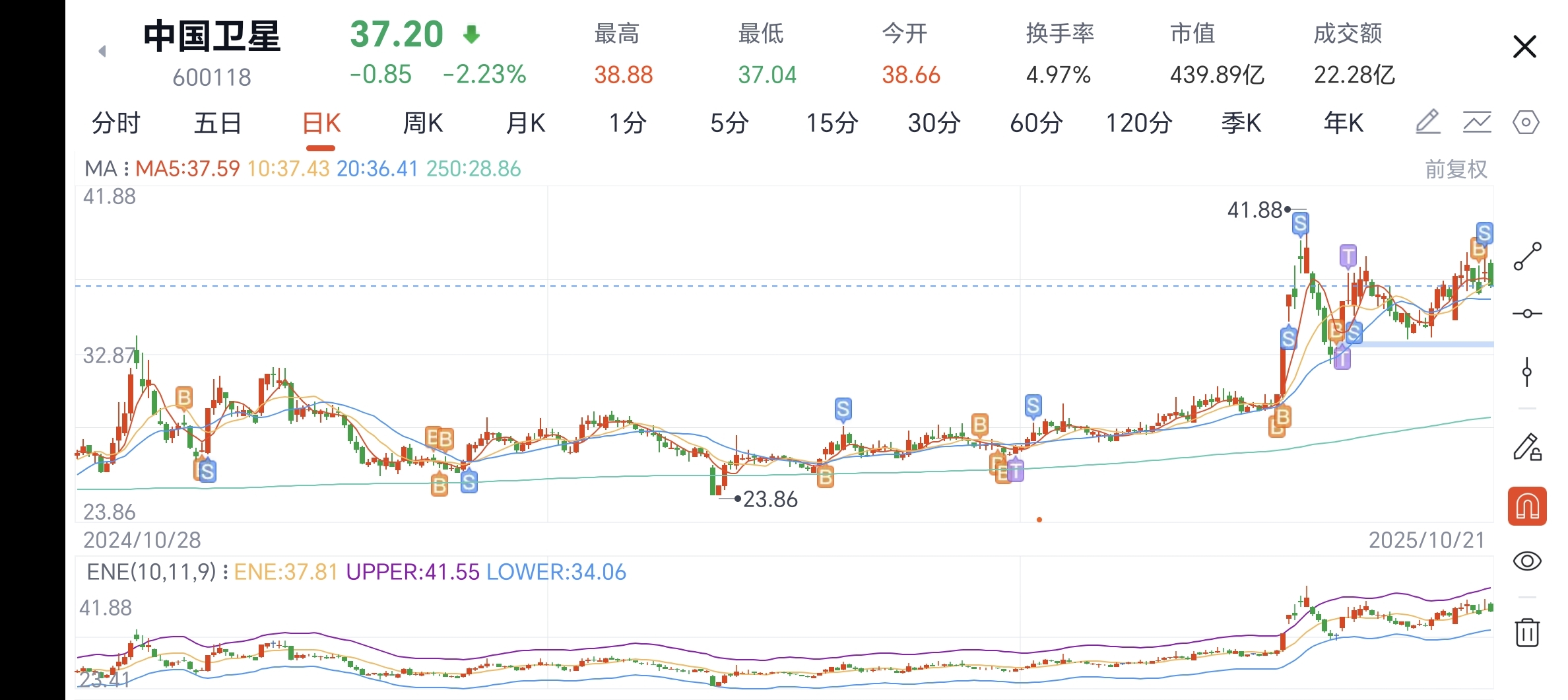Open the pencil drawing tool in tab bar
This screenshot has width=1568, height=700.
(x=1427, y=122)
